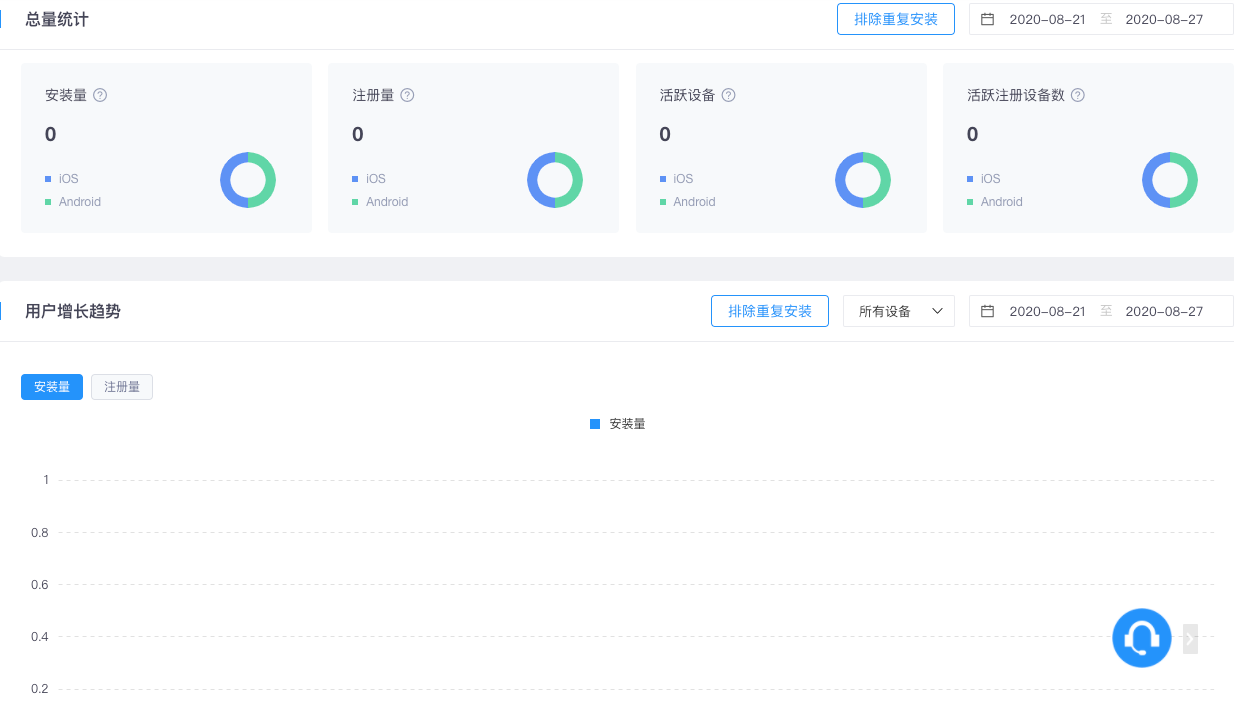Click the calendar icon in 用户增长趋势 date picker
The width and height of the screenshot is (1234, 706).
pyautogui.click(x=987, y=310)
